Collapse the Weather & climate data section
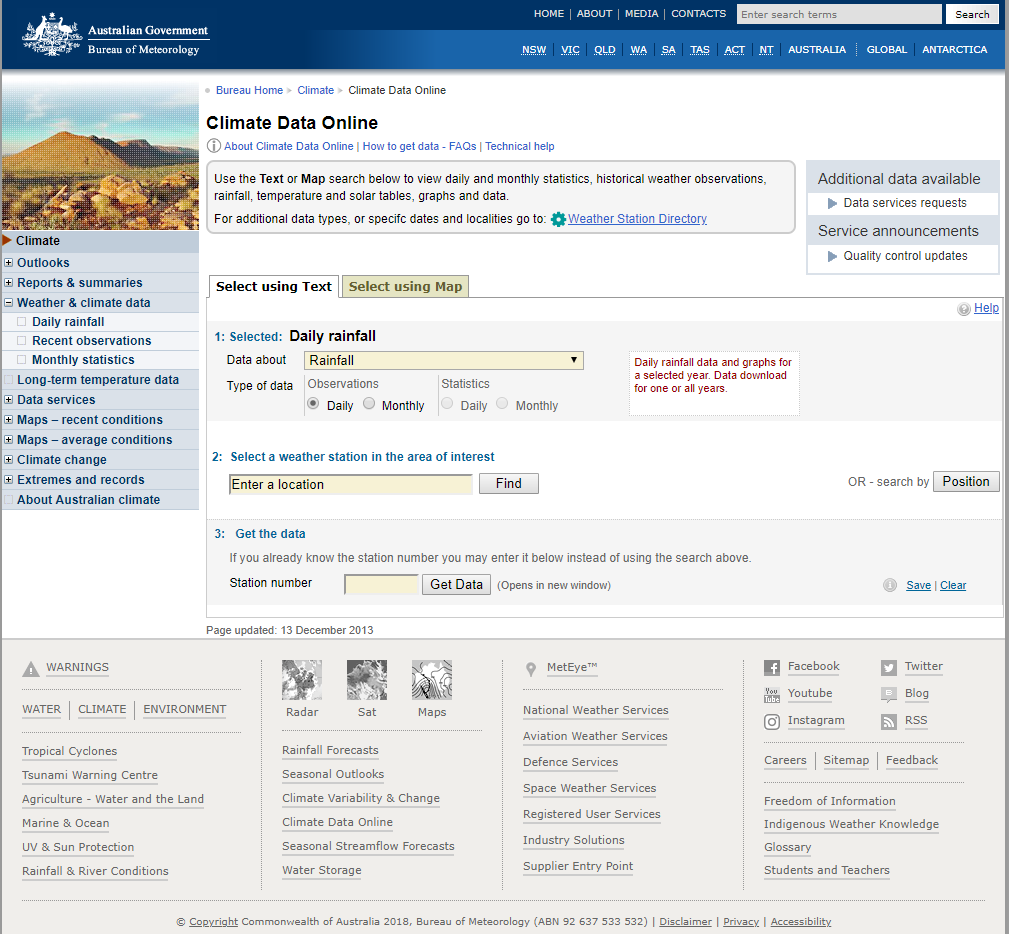 click(x=8, y=302)
